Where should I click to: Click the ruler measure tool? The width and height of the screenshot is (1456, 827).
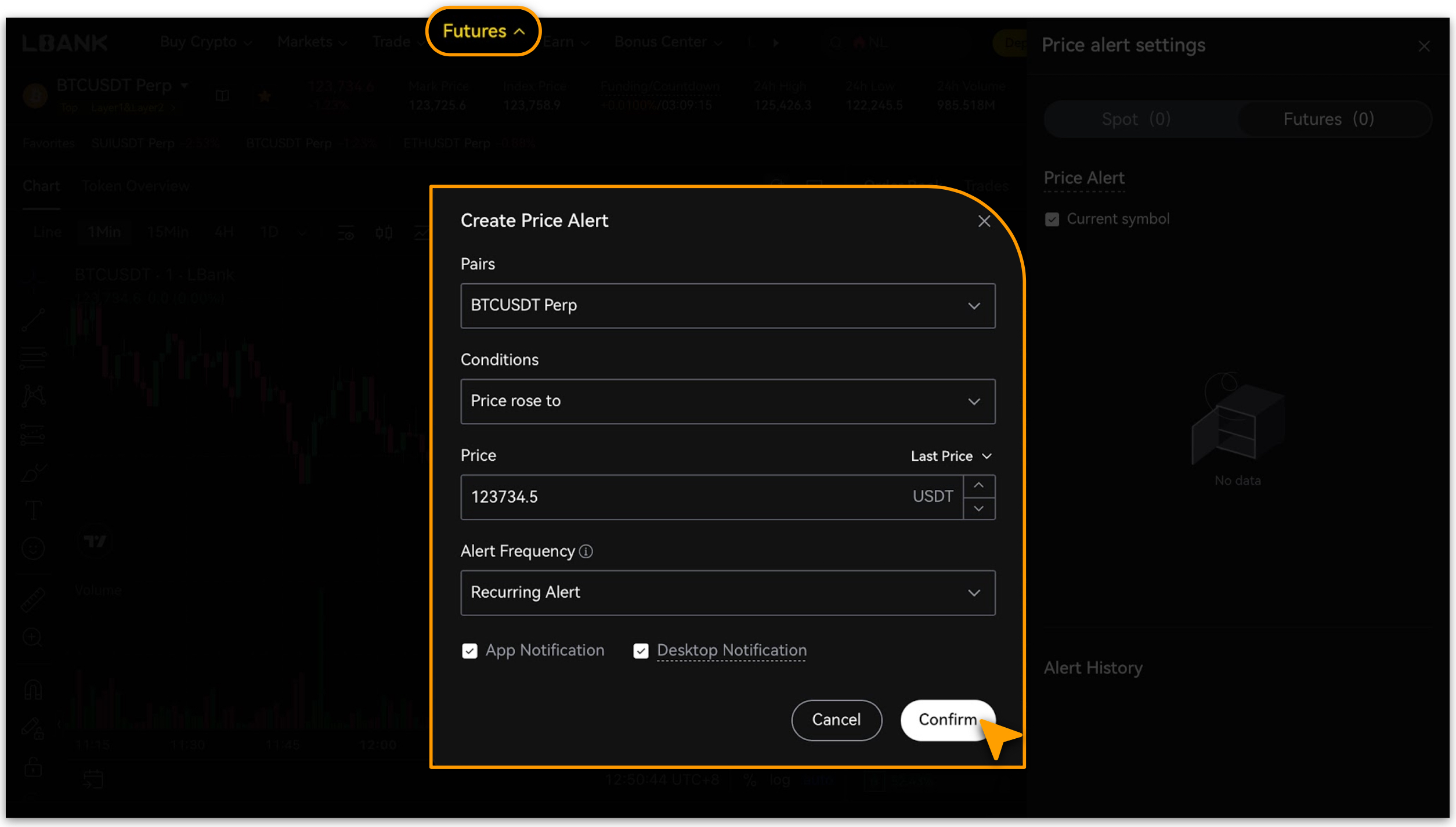[x=33, y=600]
